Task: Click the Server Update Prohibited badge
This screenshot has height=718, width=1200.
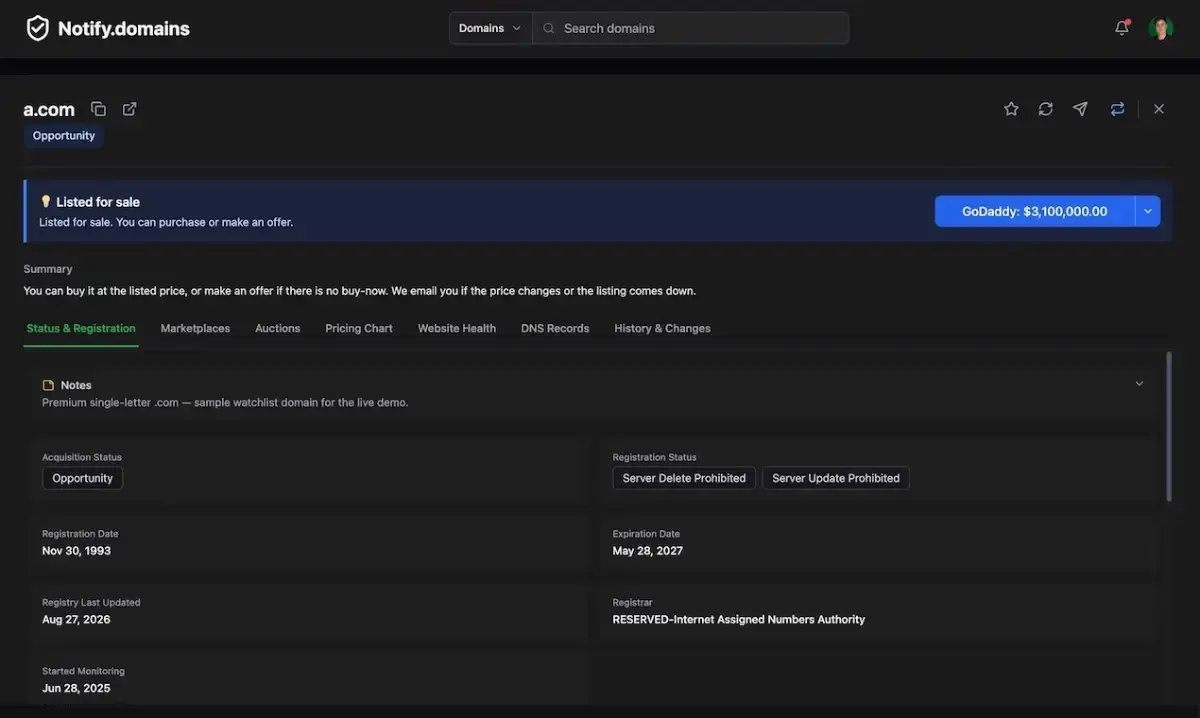Action: click(836, 478)
